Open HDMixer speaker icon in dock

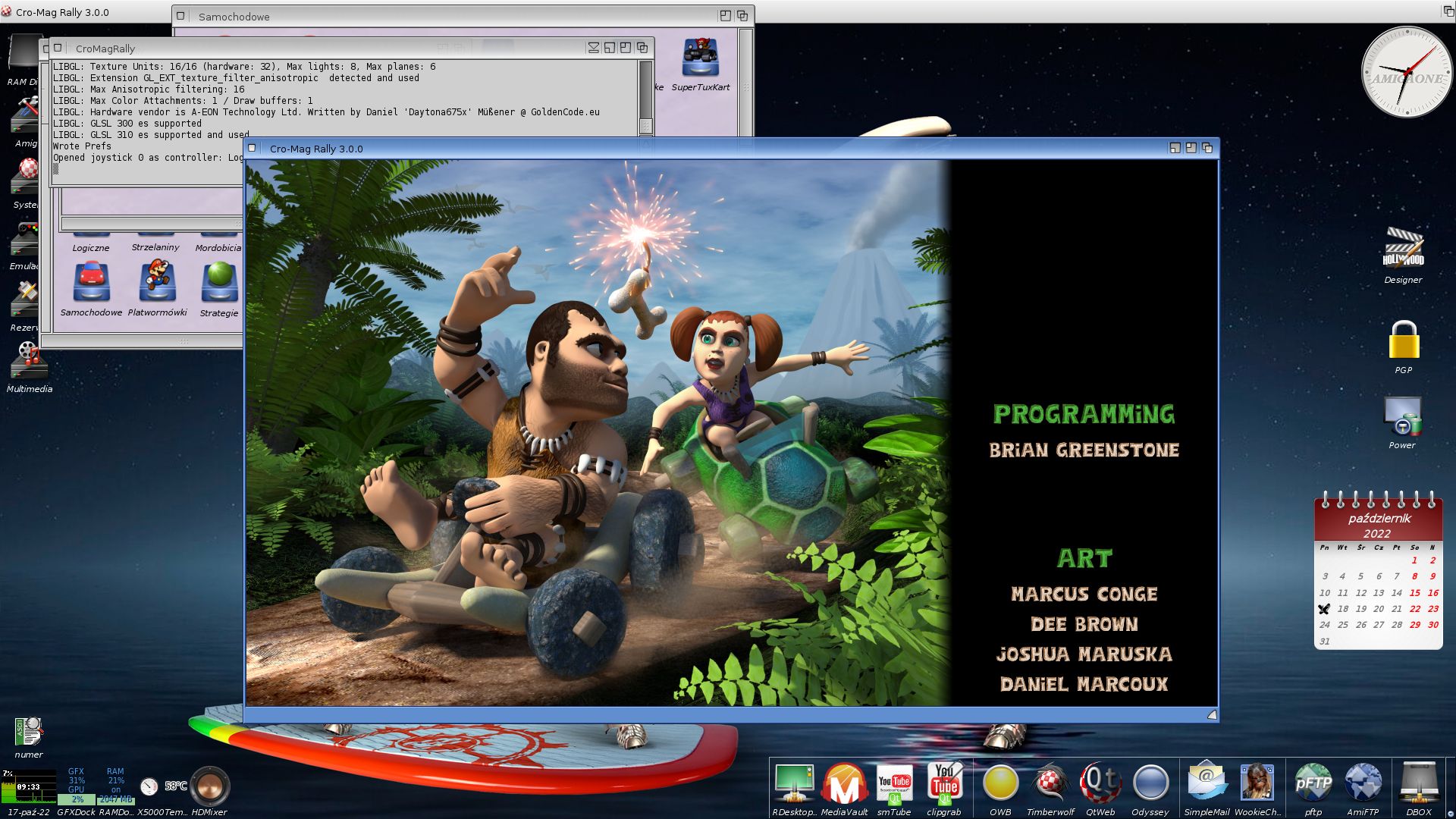pyautogui.click(x=209, y=786)
